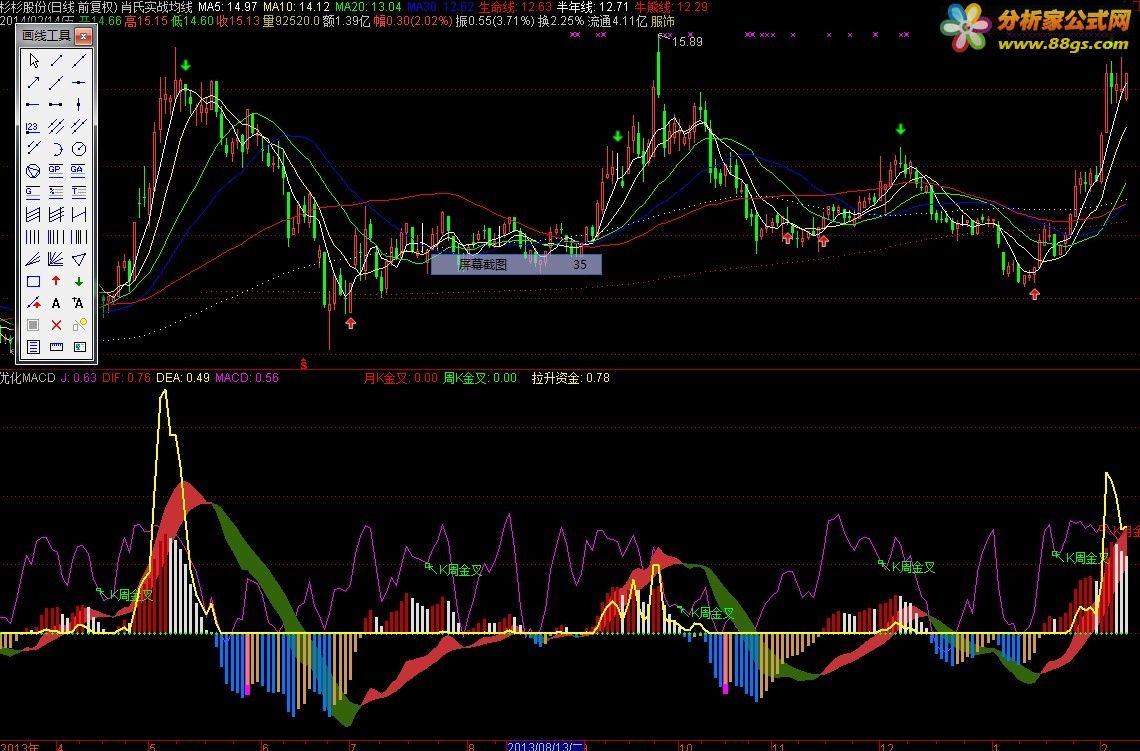
Task: Click the 牛熊线: 12.29 value
Action: [x=671, y=7]
